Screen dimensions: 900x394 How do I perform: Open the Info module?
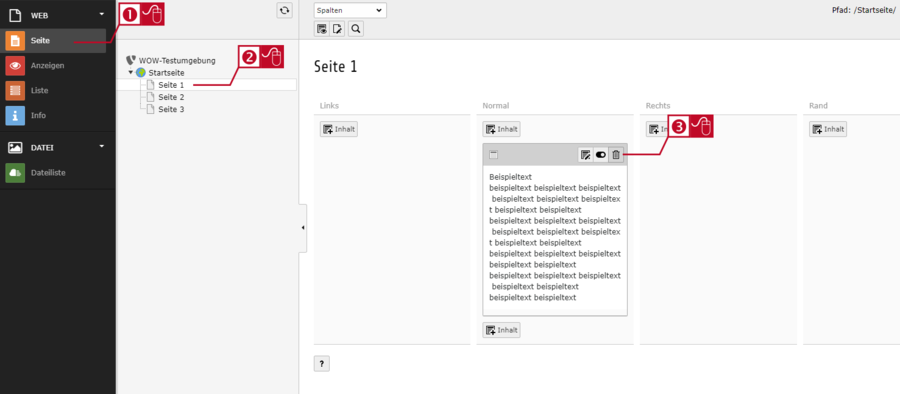53,115
